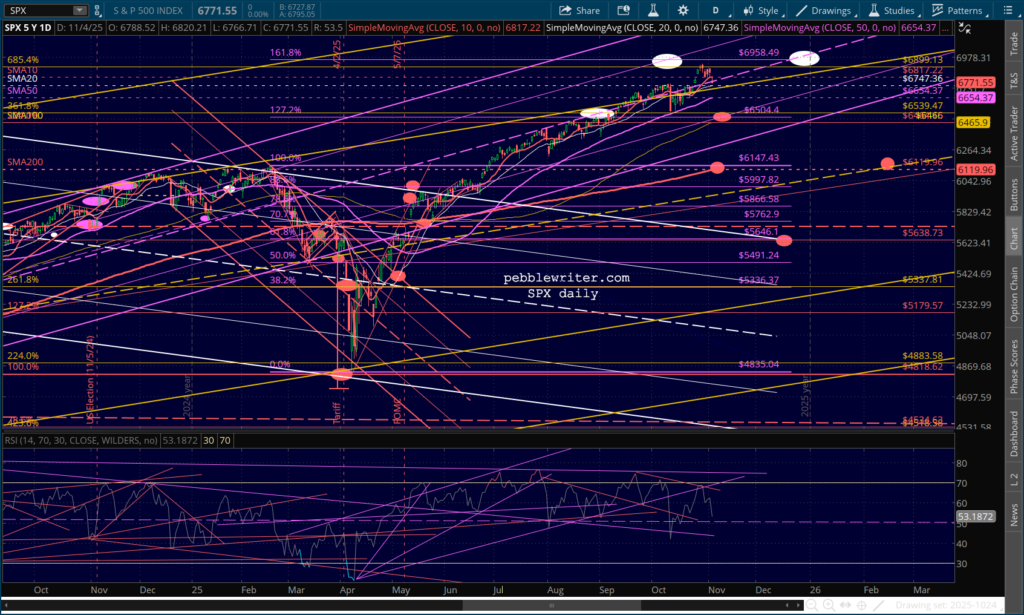Click the Share button in the toolbar
The height and width of the screenshot is (615, 1024).
point(579,10)
